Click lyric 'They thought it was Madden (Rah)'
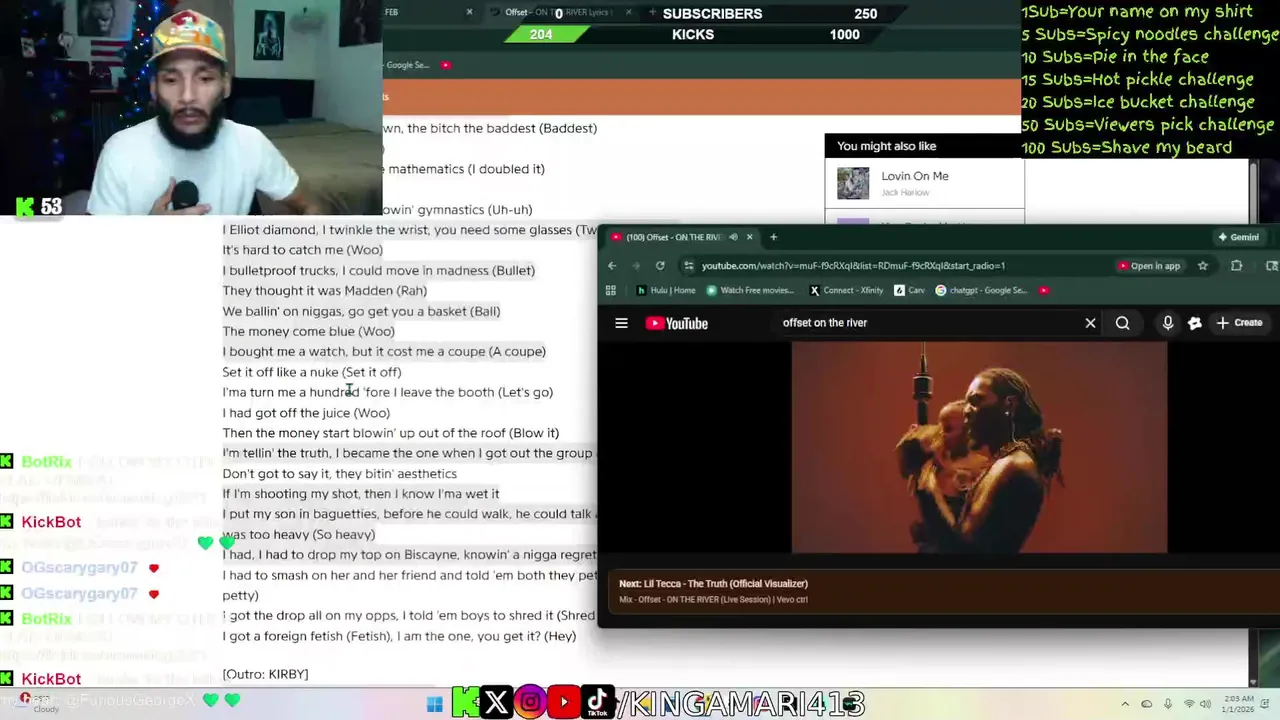 point(324,291)
